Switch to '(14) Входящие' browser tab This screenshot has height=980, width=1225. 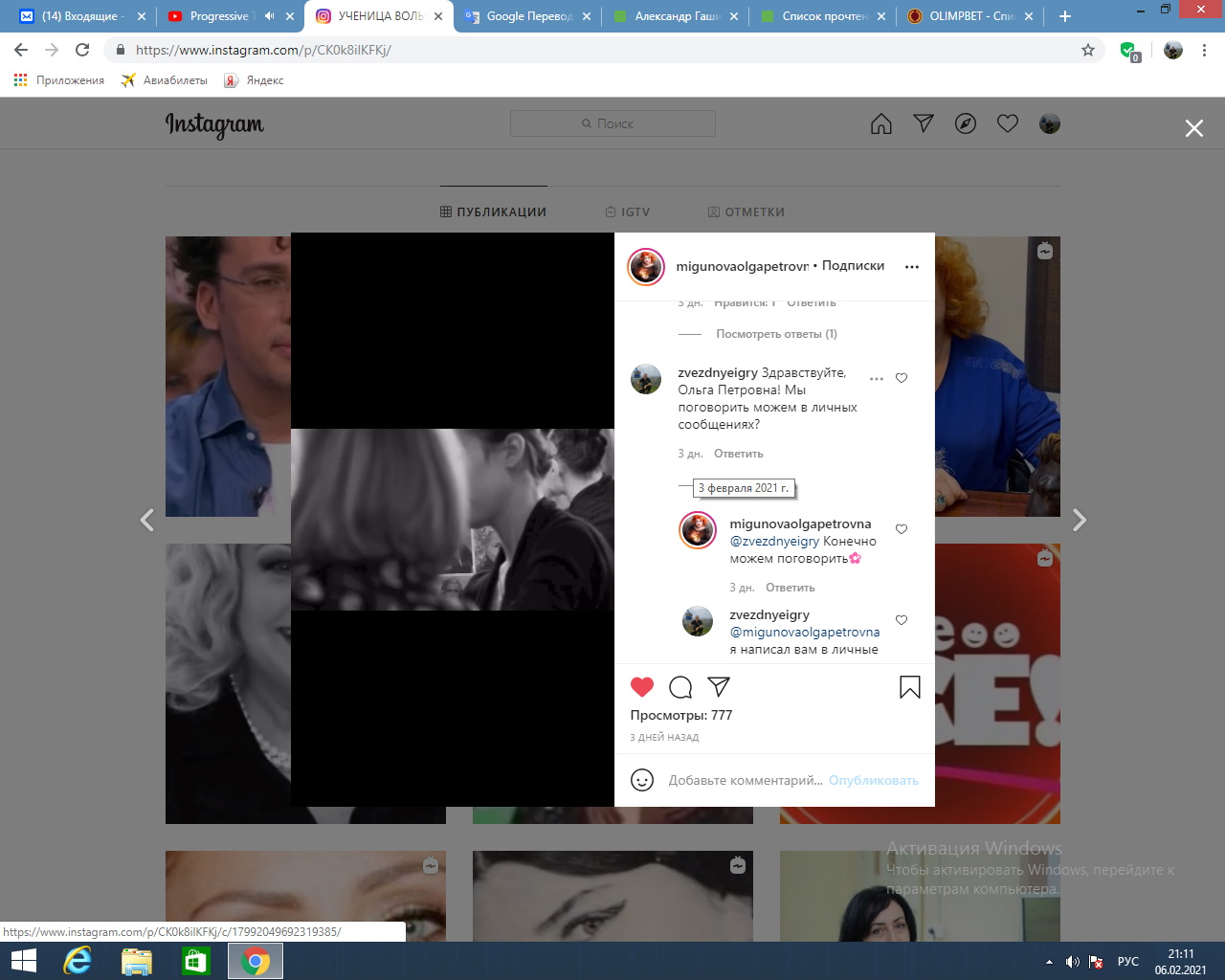(81, 16)
